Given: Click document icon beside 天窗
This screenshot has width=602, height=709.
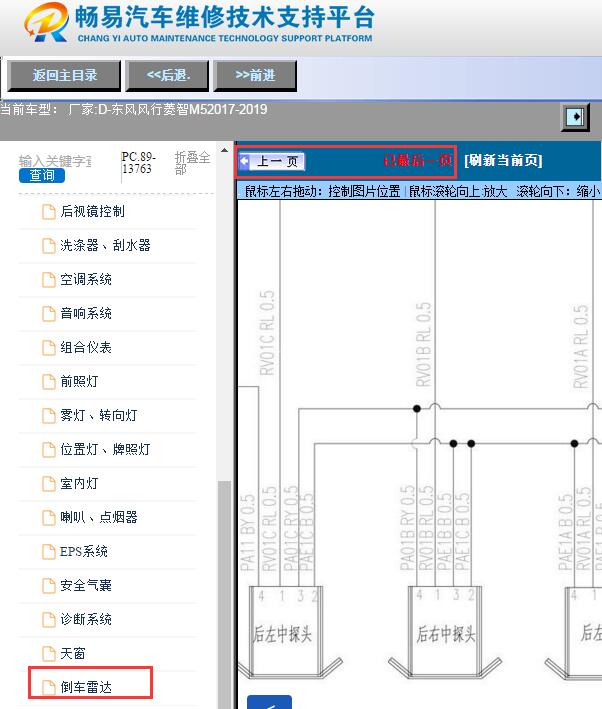Looking at the screenshot, I should [x=48, y=654].
